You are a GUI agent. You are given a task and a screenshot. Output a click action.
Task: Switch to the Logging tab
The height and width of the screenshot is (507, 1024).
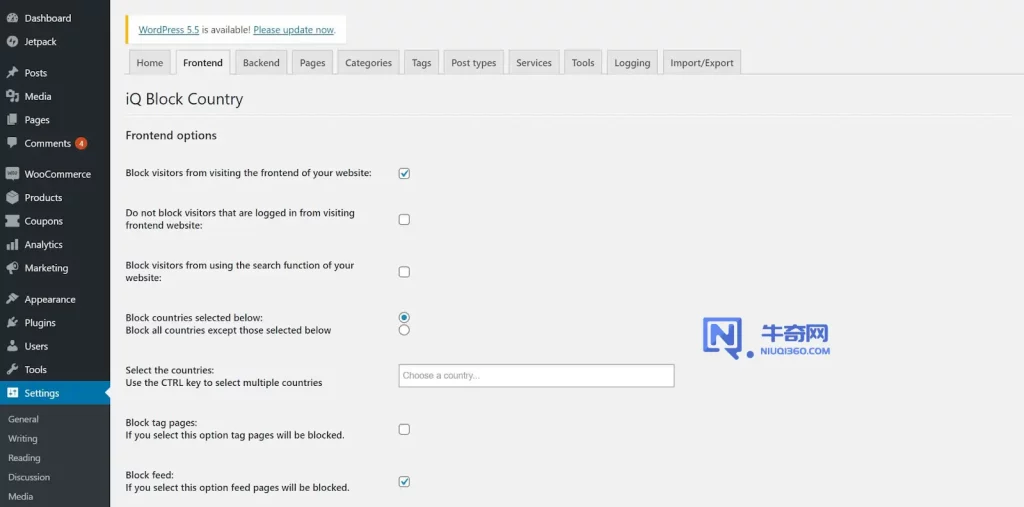(x=632, y=63)
